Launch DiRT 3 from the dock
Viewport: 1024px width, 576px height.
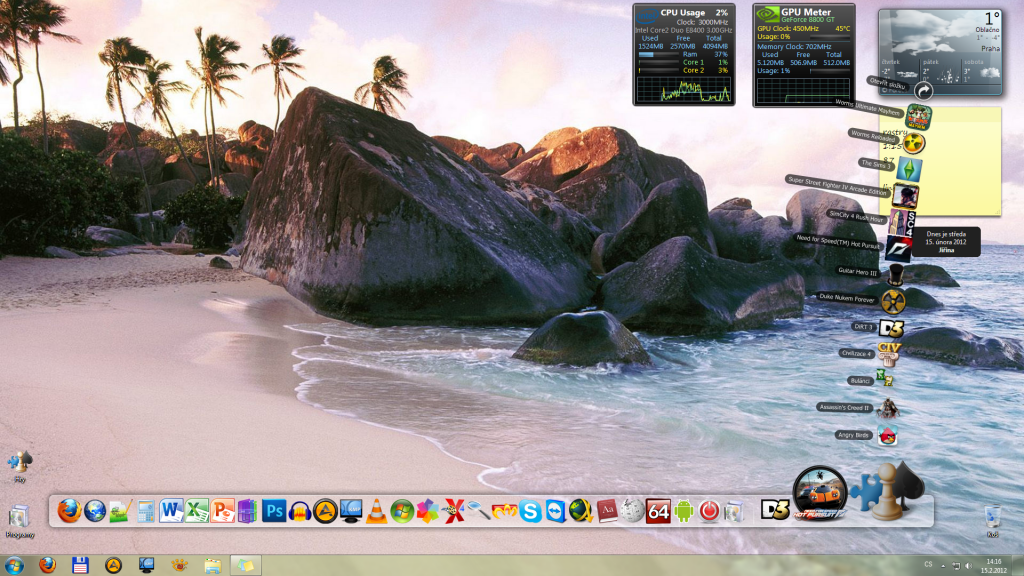point(775,509)
